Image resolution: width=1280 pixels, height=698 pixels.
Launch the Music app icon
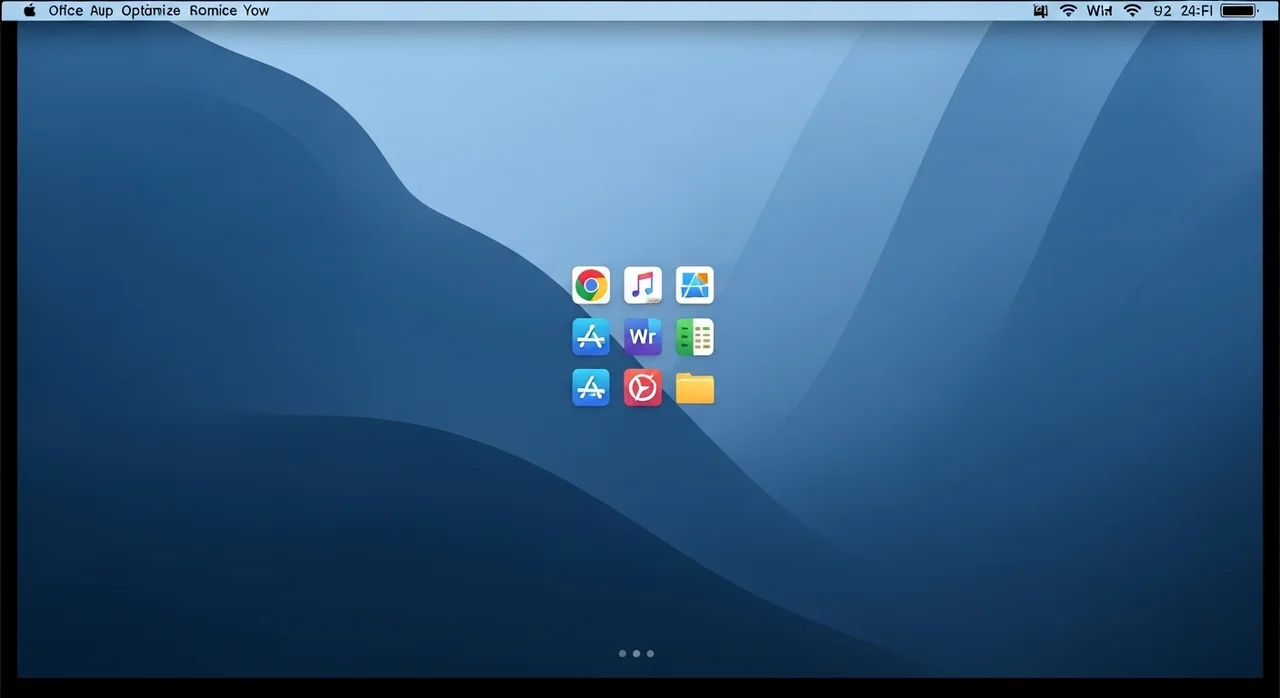pos(643,286)
